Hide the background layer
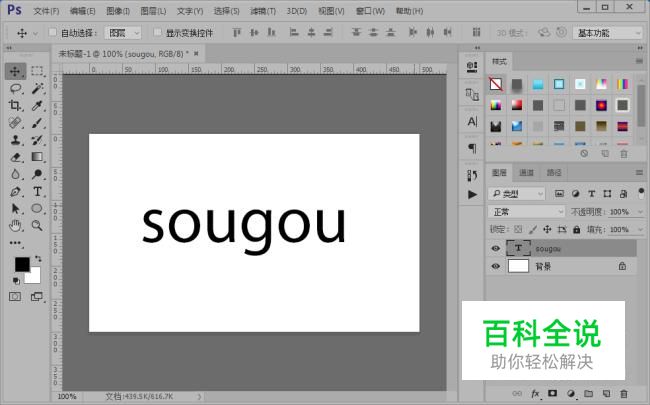Image resolution: width=650 pixels, height=405 pixels. coord(495,266)
